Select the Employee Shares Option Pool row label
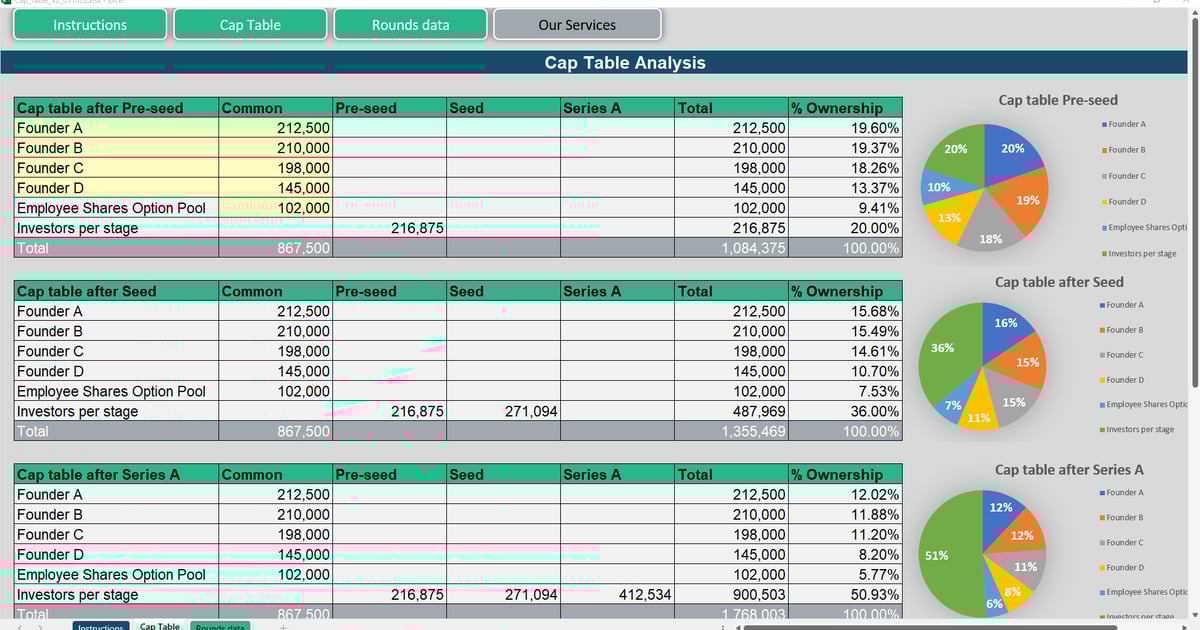 (115, 208)
